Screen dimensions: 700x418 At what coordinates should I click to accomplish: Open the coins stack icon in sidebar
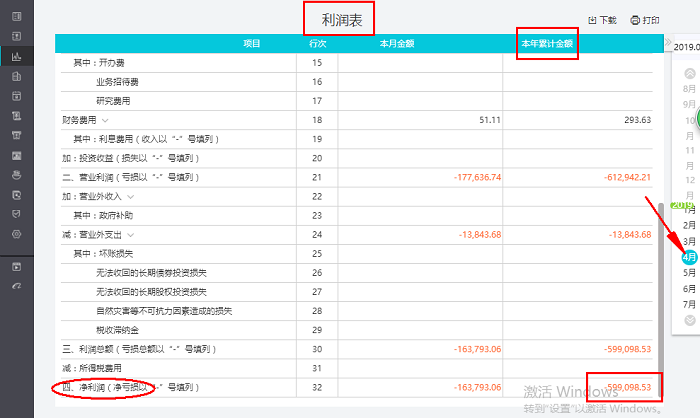17,175
